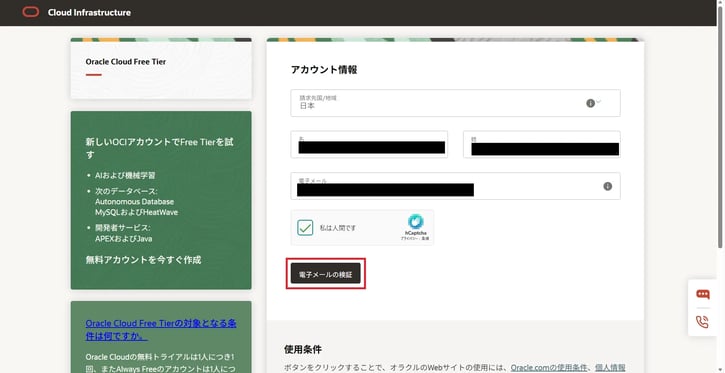The height and width of the screenshot is (373, 725).
Task: Click the first name input field
Action: [x=369, y=144]
